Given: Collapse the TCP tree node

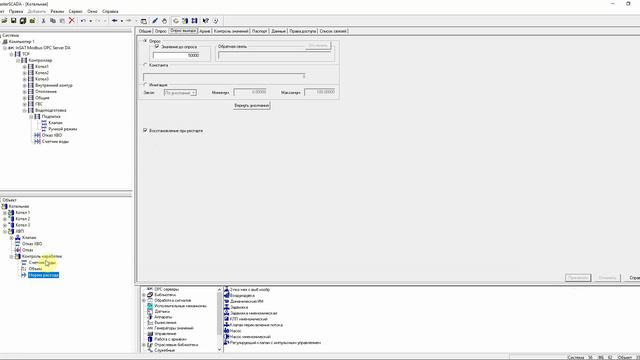Looking at the screenshot, I should pyautogui.click(x=11, y=54).
